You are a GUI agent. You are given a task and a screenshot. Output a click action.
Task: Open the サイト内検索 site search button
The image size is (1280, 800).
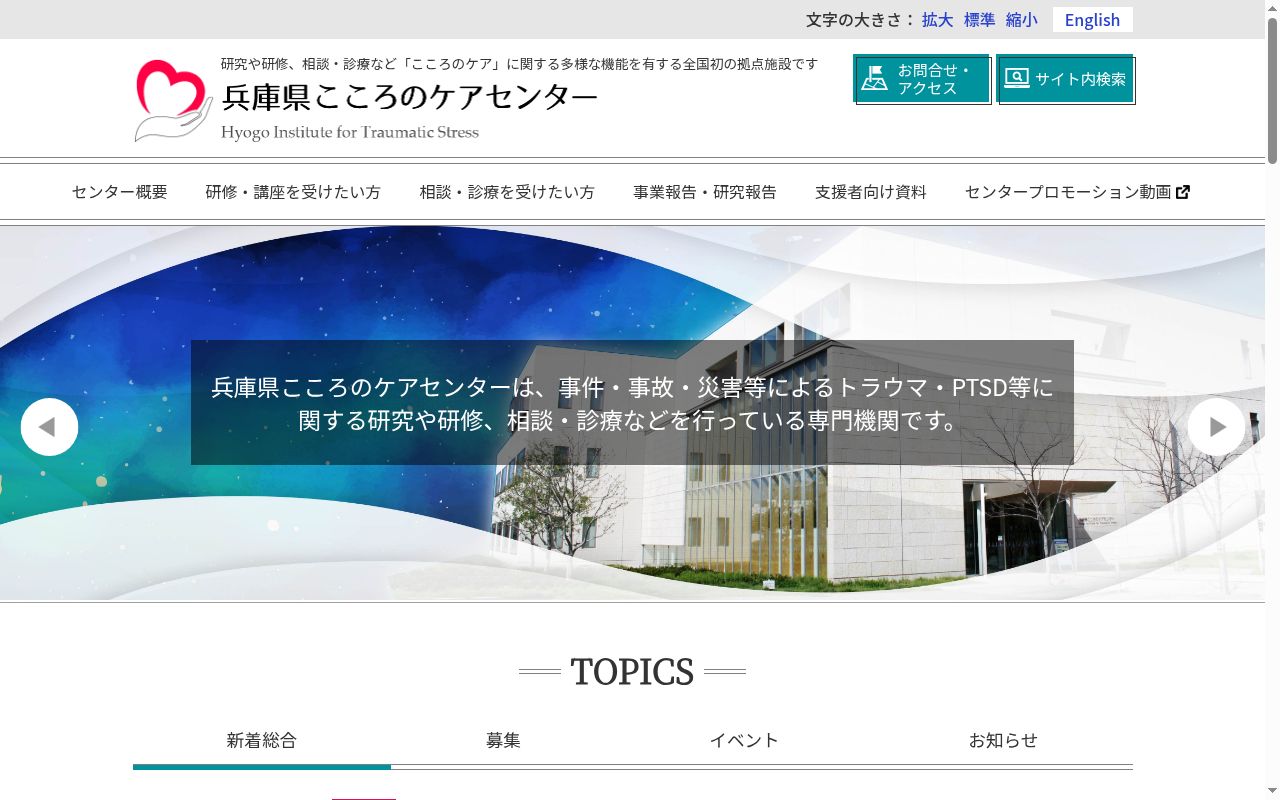1066,79
